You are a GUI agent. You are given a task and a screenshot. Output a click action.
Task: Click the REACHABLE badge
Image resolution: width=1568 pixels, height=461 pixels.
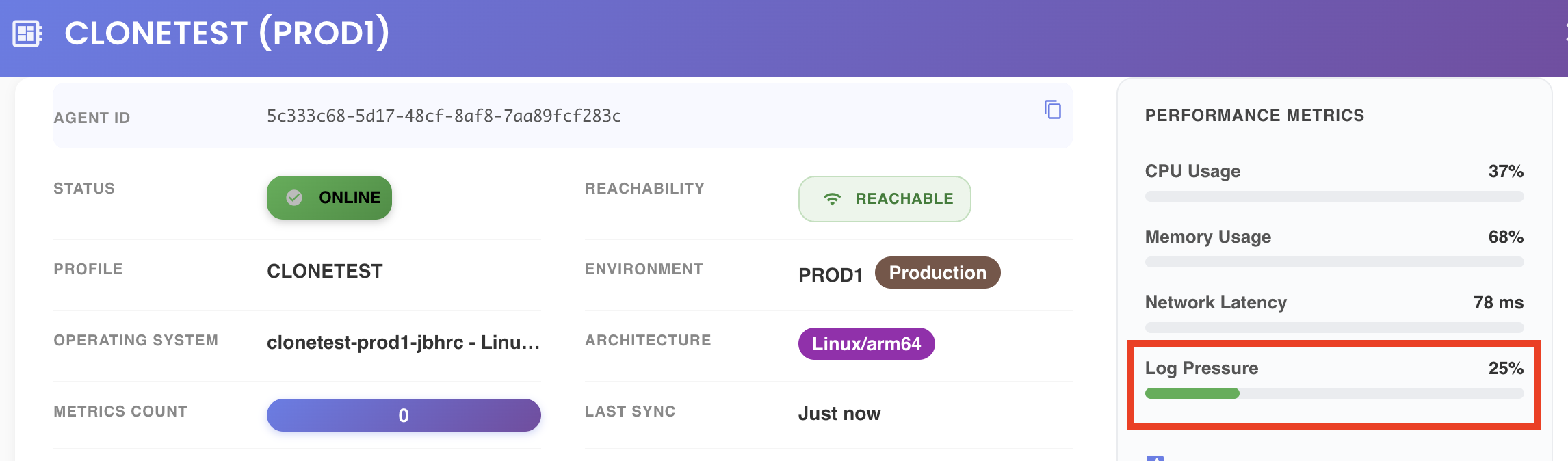coord(885,199)
